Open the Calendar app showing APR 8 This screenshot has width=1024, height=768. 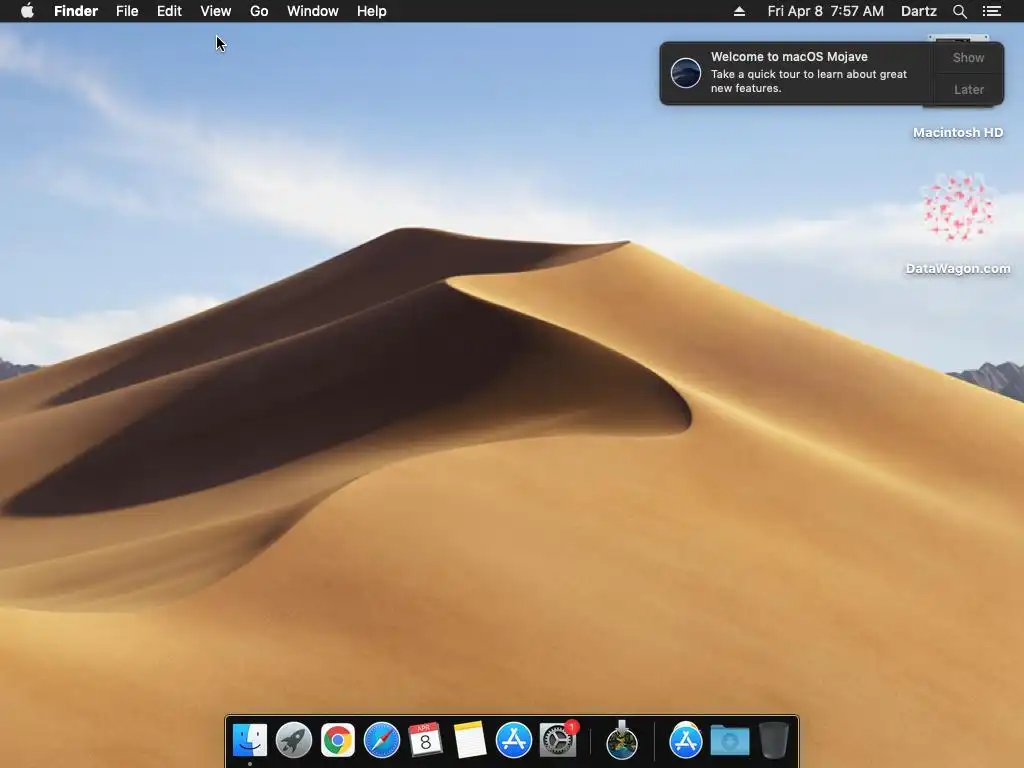(x=425, y=740)
